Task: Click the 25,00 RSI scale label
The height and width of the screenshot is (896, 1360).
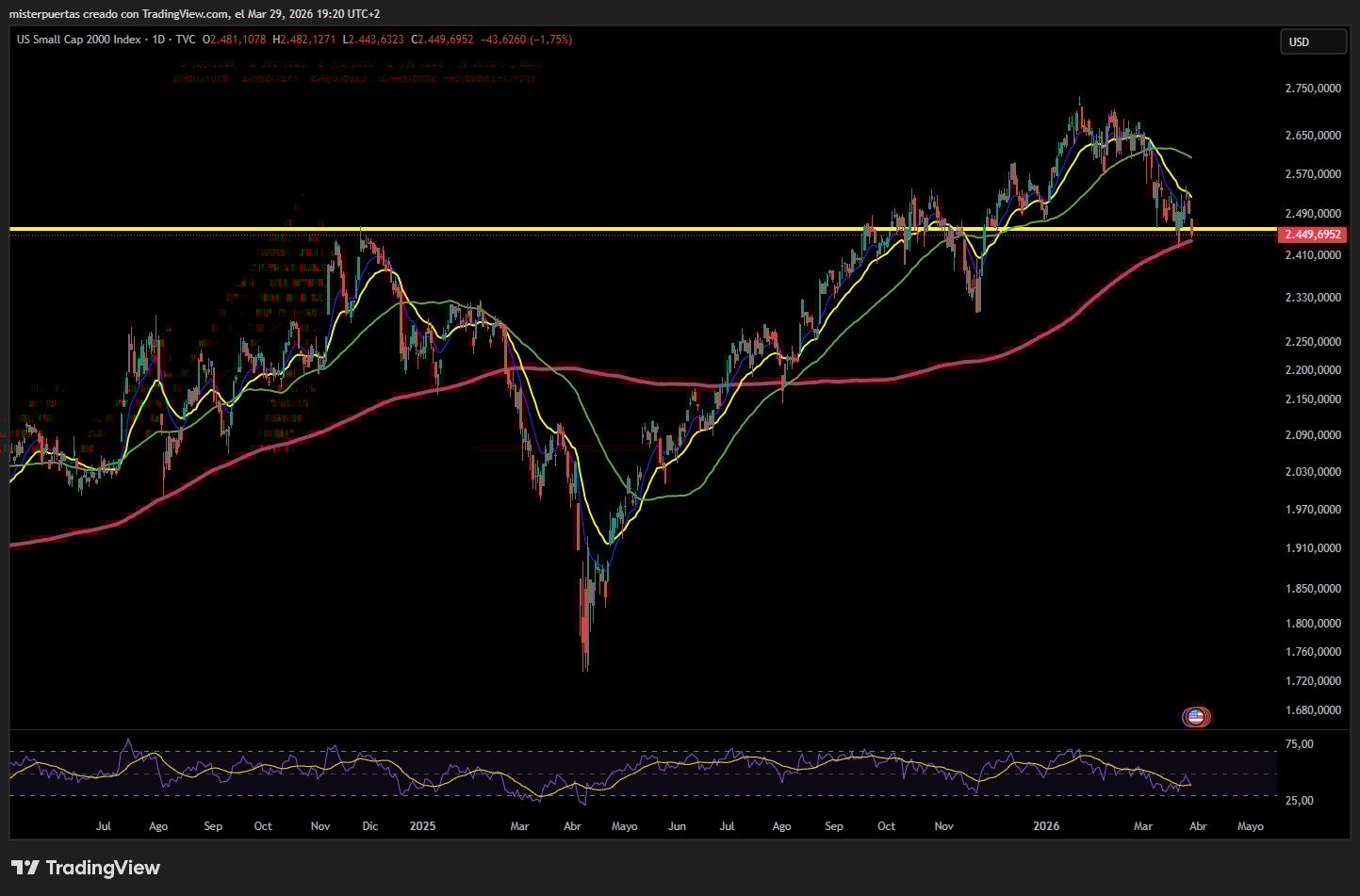Action: (x=1300, y=801)
